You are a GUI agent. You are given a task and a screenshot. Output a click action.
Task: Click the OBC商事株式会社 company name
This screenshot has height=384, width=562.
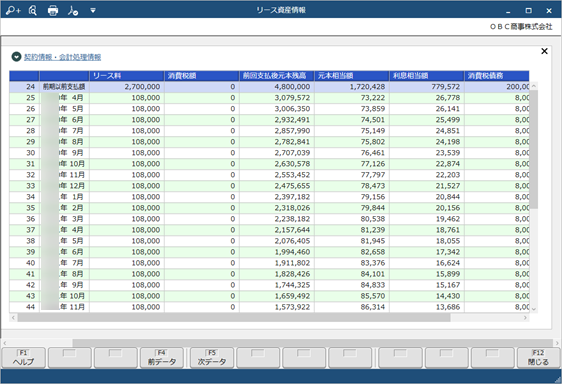521,27
